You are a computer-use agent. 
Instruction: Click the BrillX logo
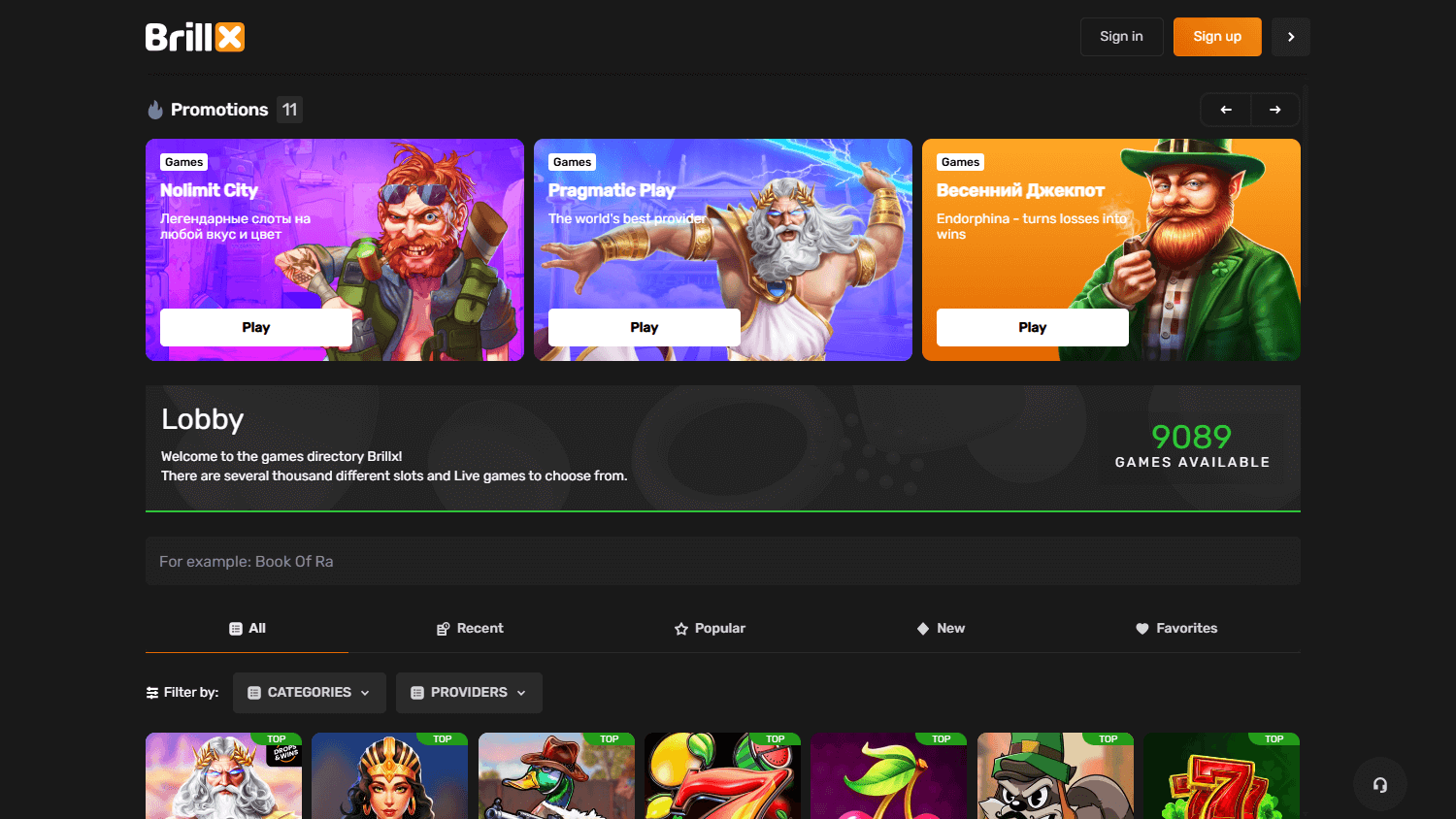(x=195, y=37)
